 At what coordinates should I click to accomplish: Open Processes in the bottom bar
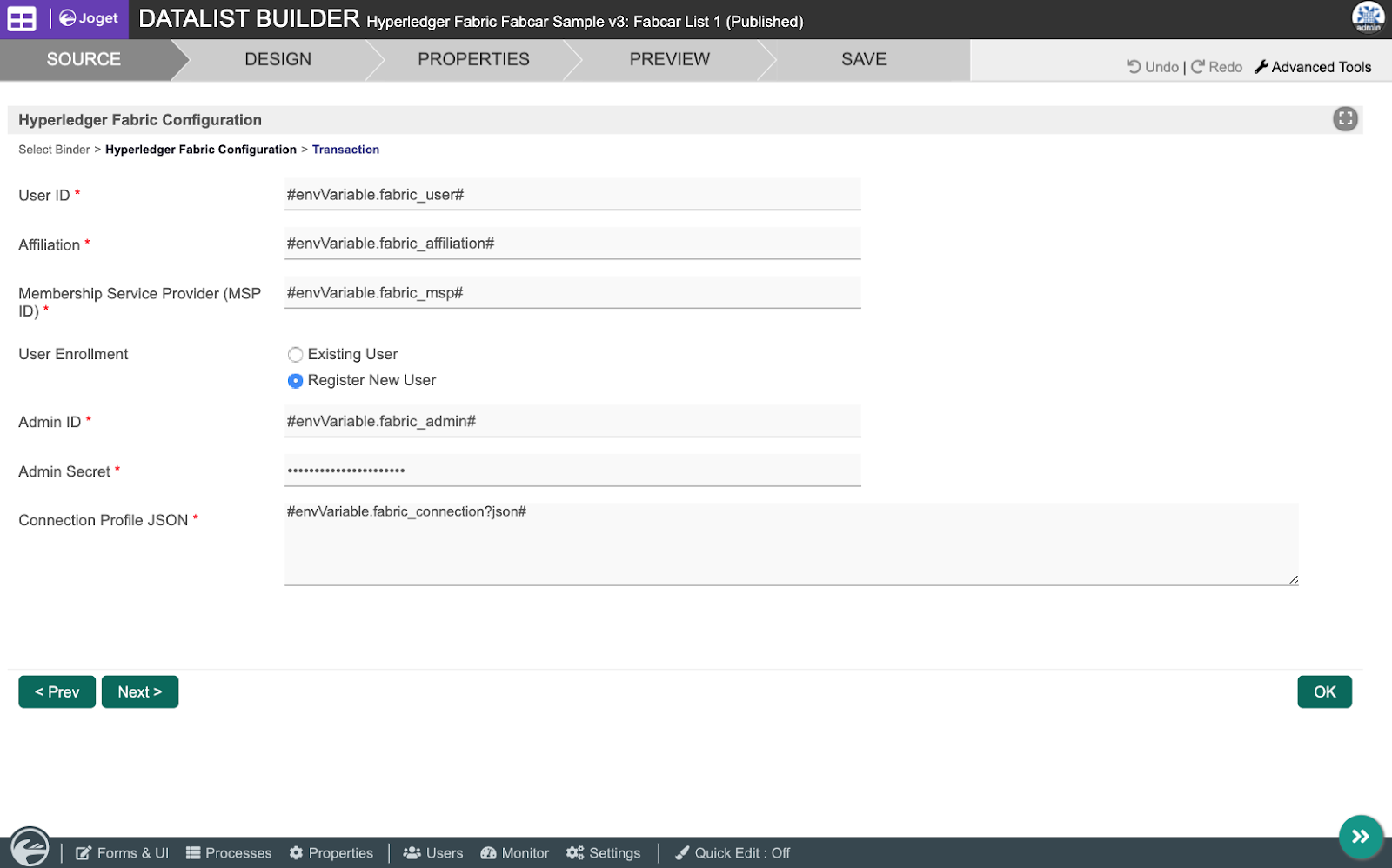229,853
